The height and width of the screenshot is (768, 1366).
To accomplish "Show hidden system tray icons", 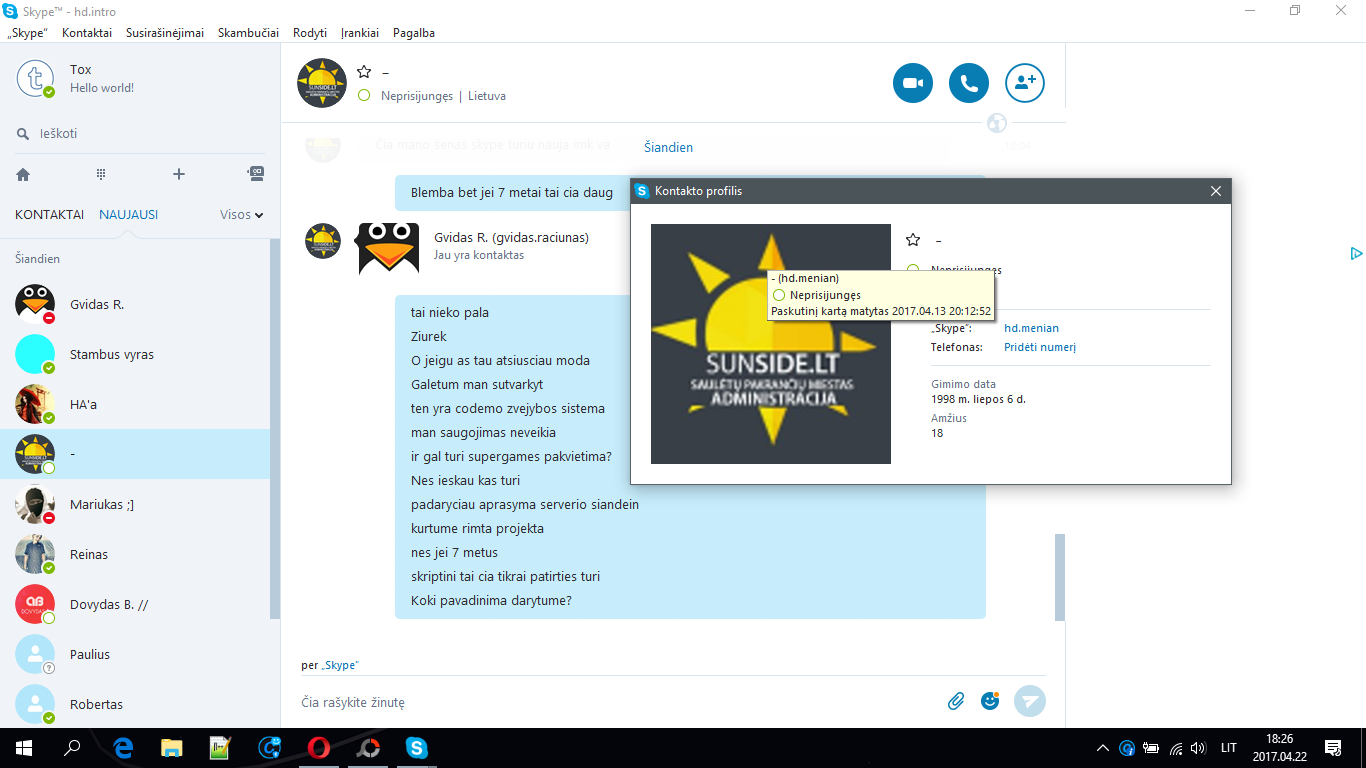I will pyautogui.click(x=1103, y=748).
